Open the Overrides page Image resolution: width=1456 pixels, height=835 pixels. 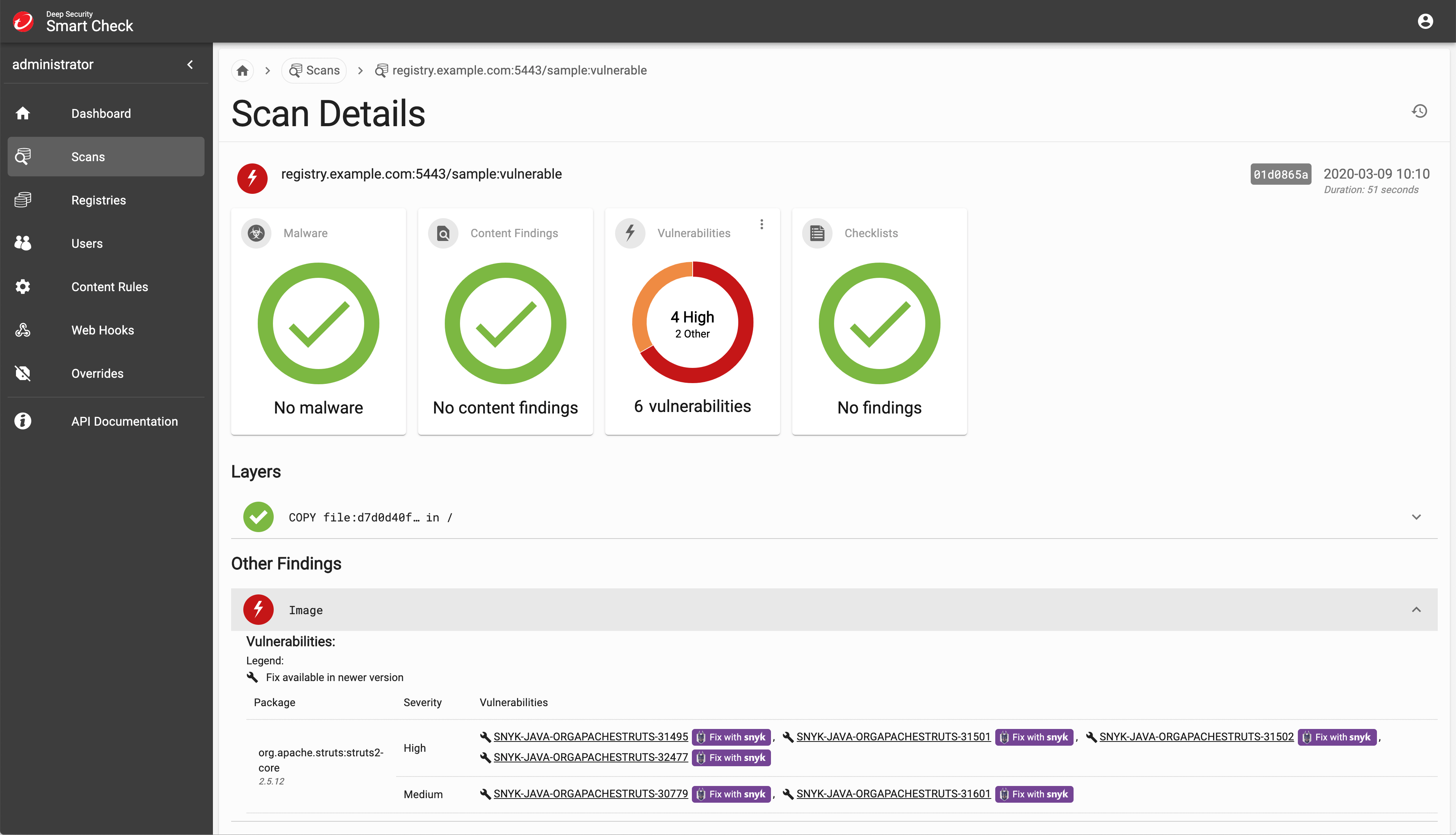click(x=97, y=373)
